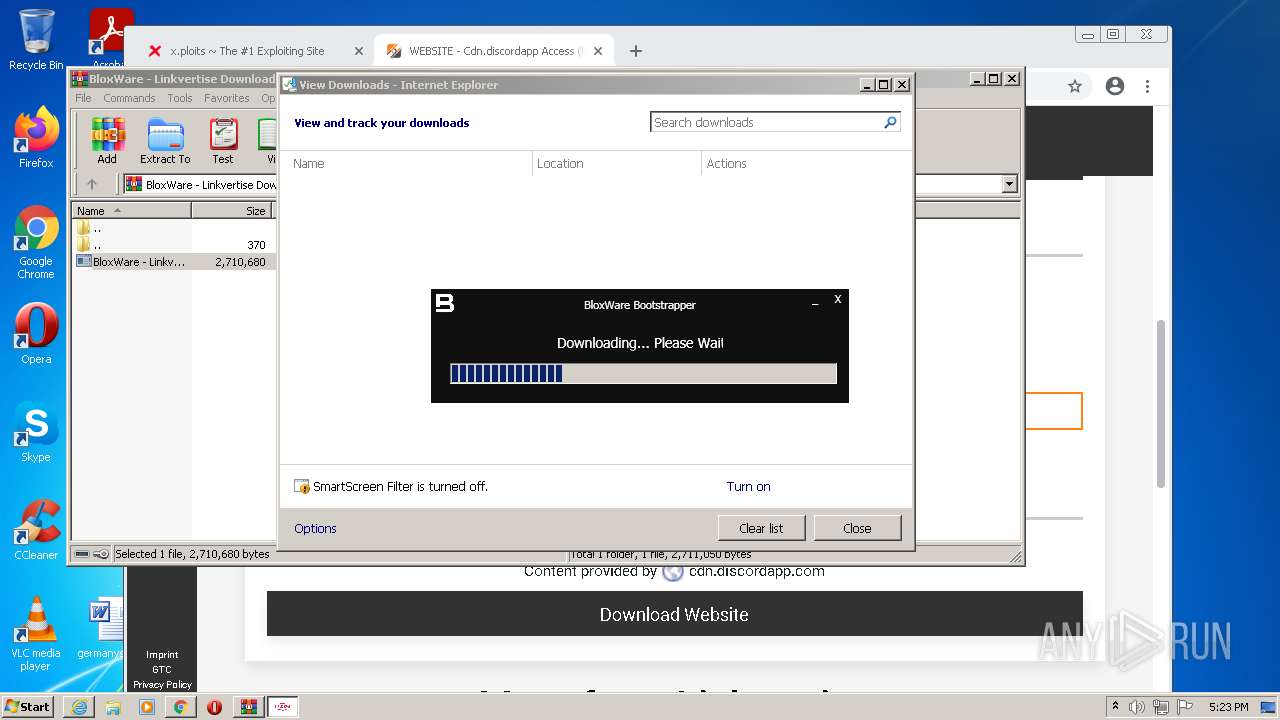Click the Start button

click(28, 707)
